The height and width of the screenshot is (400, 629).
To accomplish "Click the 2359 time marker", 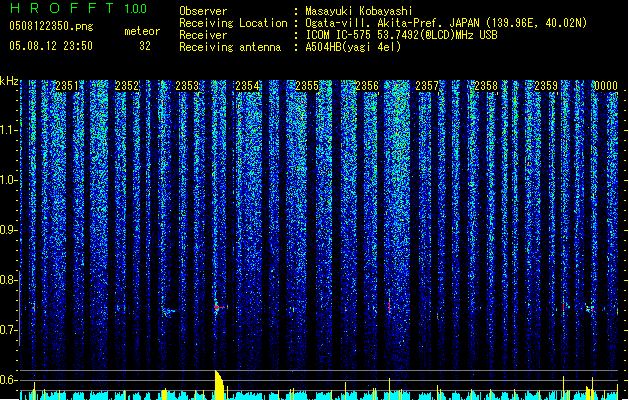I will (x=546, y=86).
